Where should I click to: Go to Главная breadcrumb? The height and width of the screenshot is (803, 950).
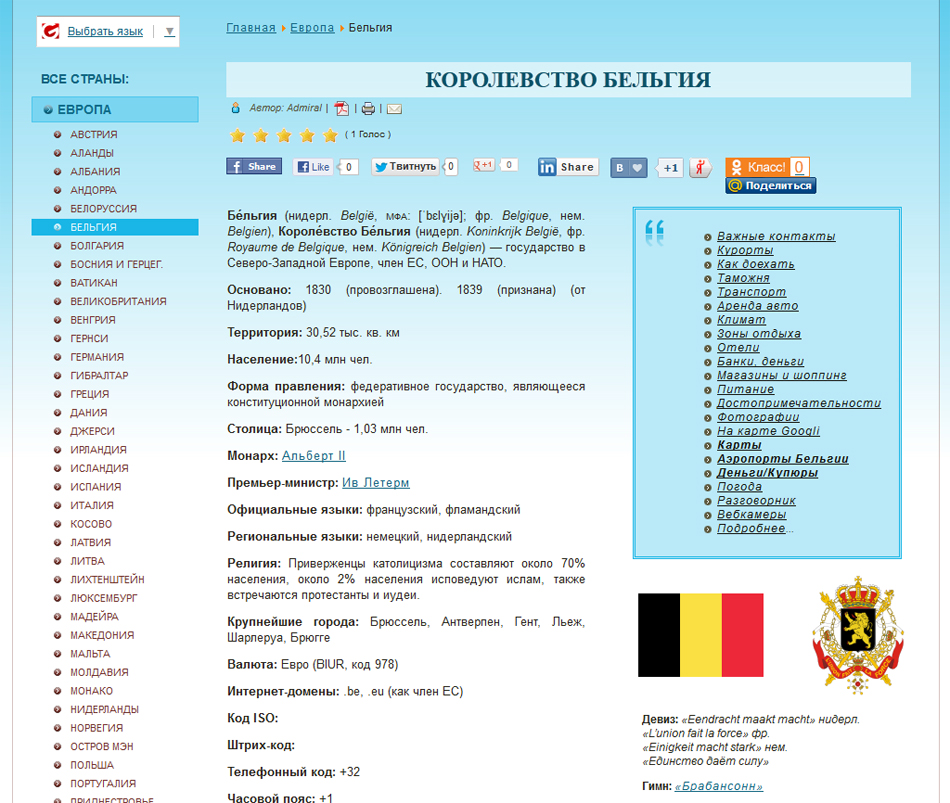coord(251,28)
